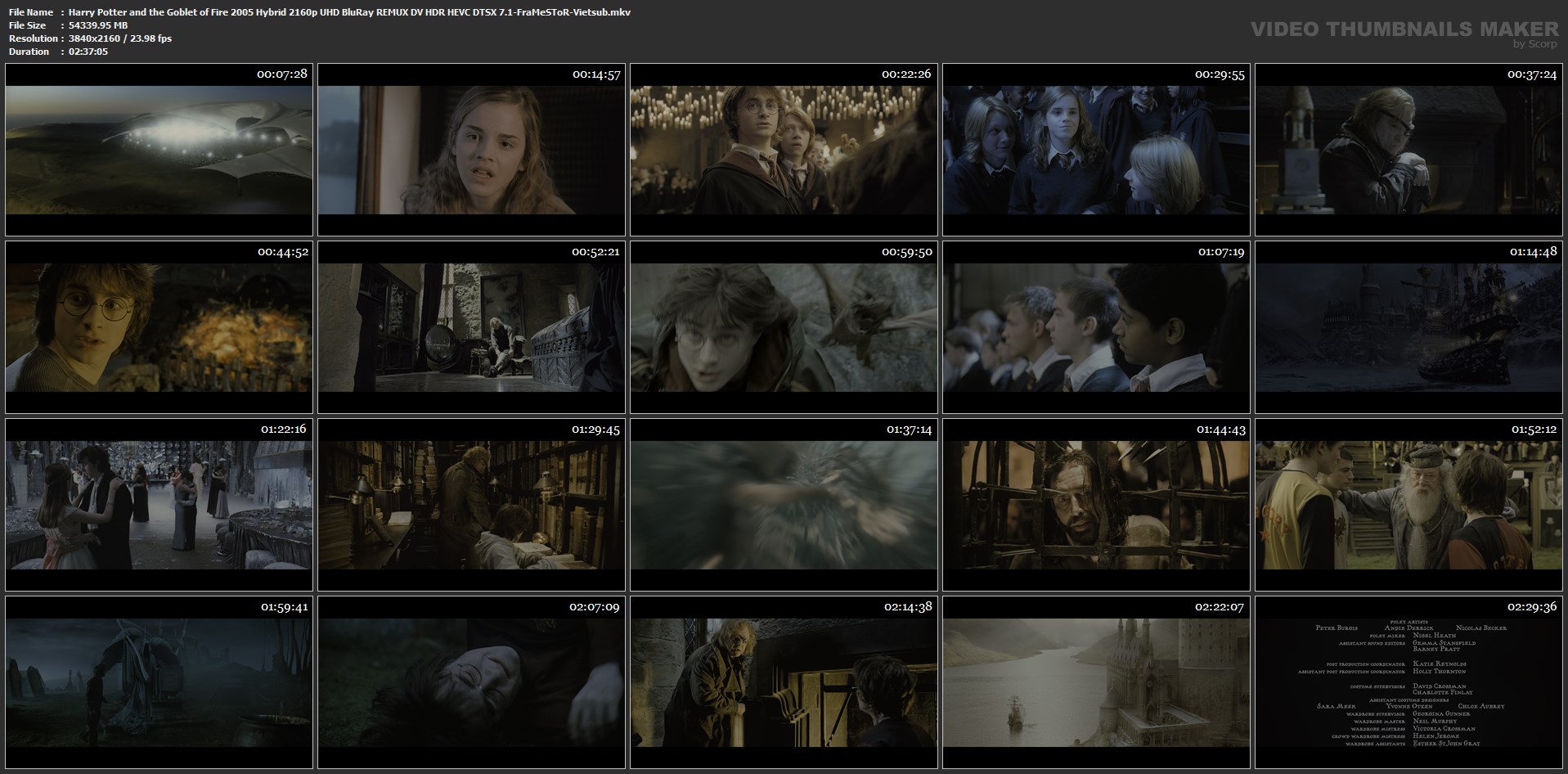1568x774 pixels.
Task: Click the timestamp label 00:59:50
Action: point(907,251)
